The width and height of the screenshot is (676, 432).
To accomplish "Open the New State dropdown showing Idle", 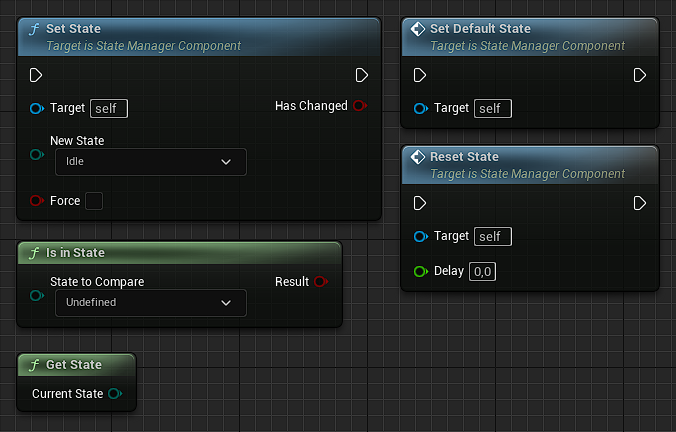I will [150, 161].
